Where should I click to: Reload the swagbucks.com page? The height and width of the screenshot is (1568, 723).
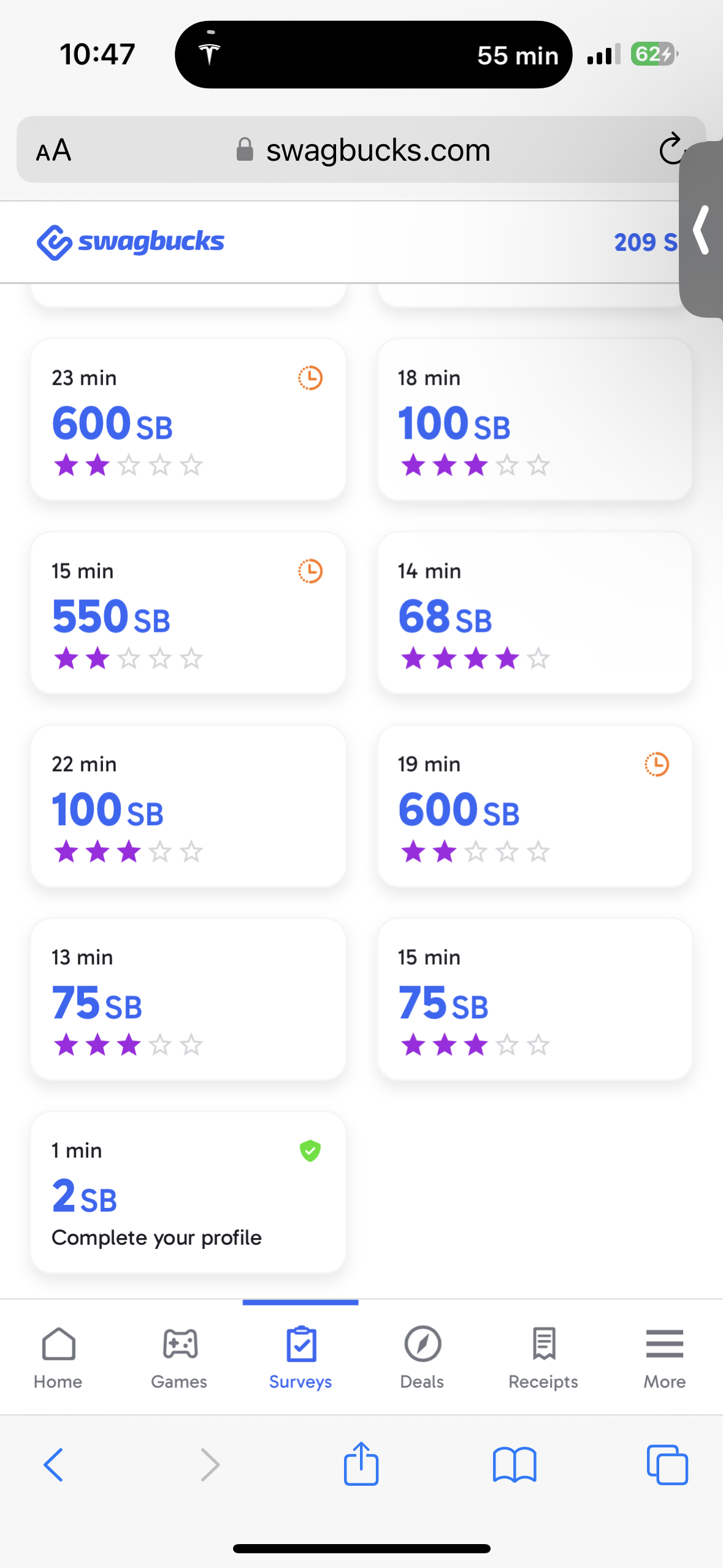pyautogui.click(x=671, y=149)
